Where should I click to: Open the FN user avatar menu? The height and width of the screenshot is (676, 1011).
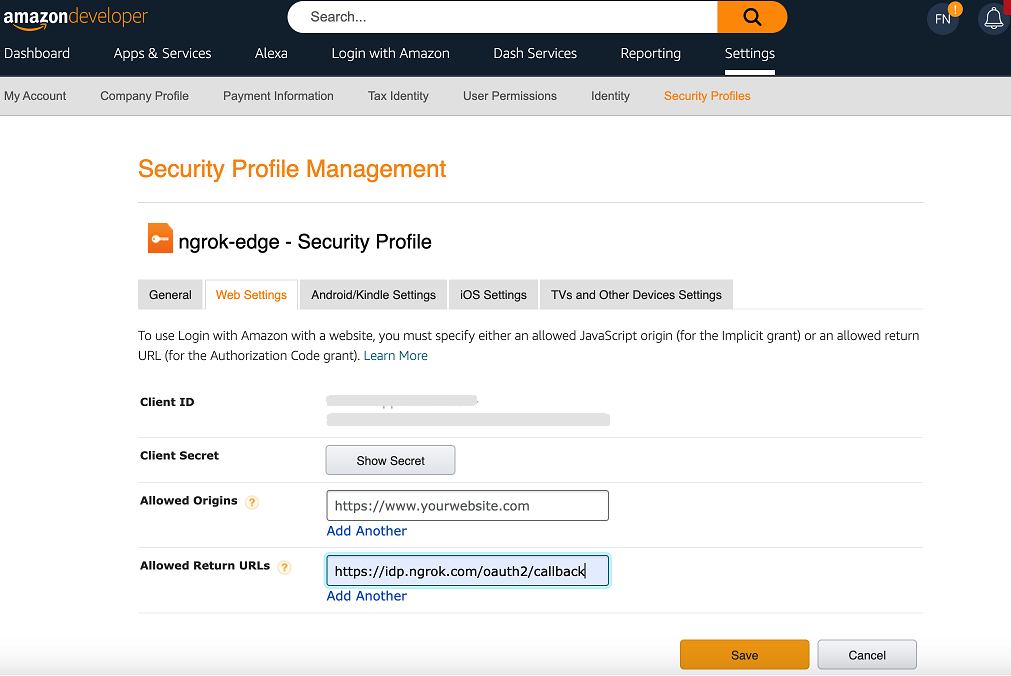(x=943, y=19)
